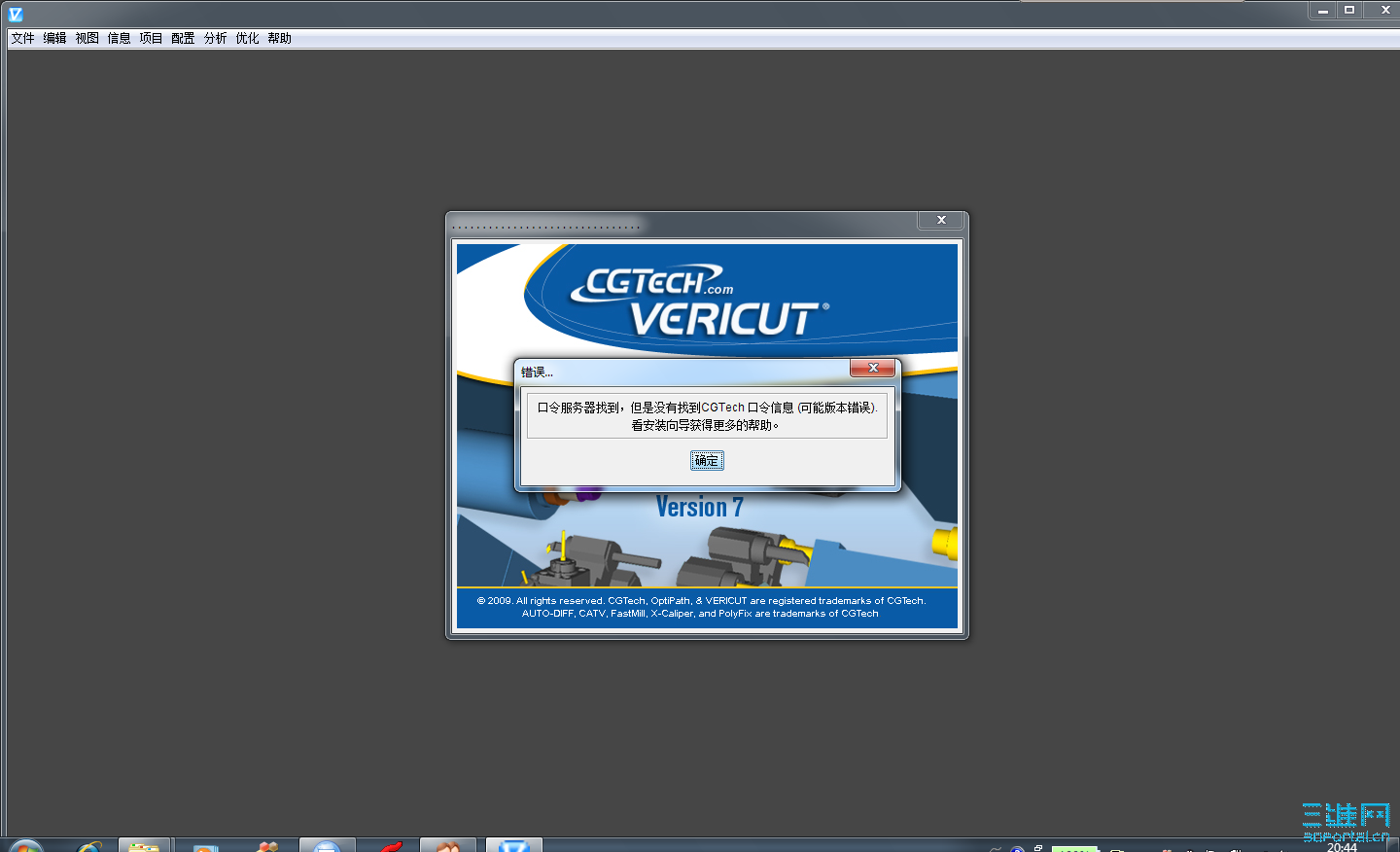Open the 项目 menu
The height and width of the screenshot is (852, 1400).
pos(152,39)
